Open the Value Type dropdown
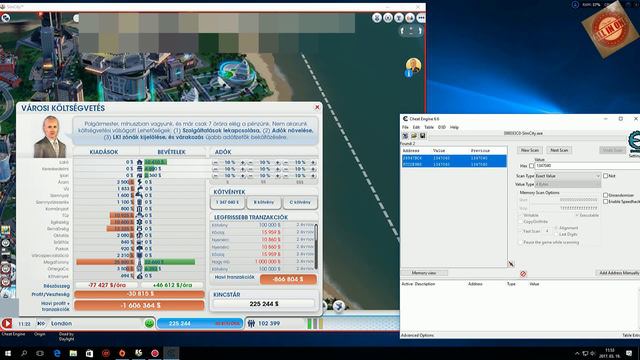This screenshot has width=640, height=360. coord(568,184)
